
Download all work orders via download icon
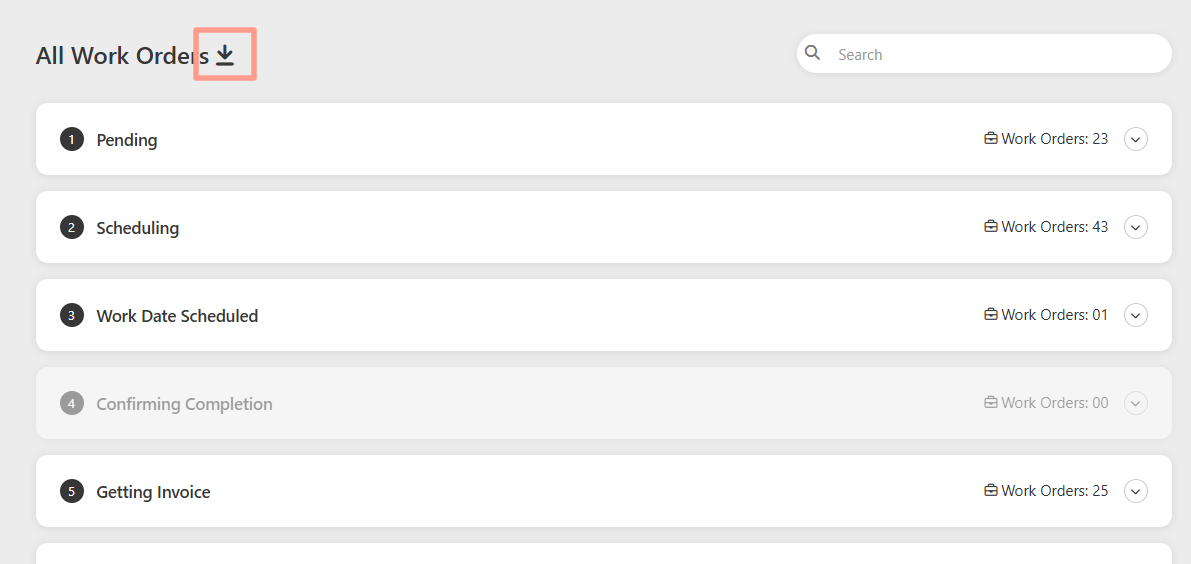point(225,55)
